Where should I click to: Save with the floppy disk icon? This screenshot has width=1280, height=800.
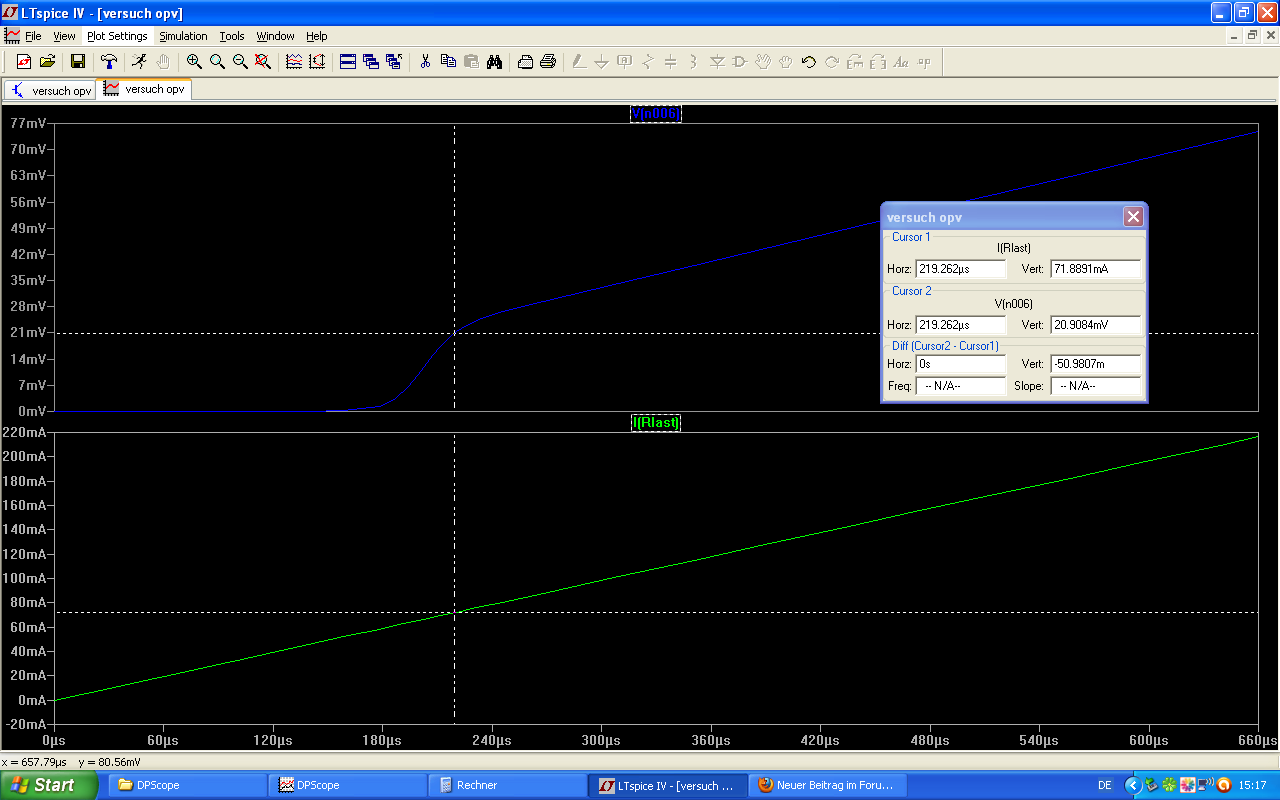78,62
